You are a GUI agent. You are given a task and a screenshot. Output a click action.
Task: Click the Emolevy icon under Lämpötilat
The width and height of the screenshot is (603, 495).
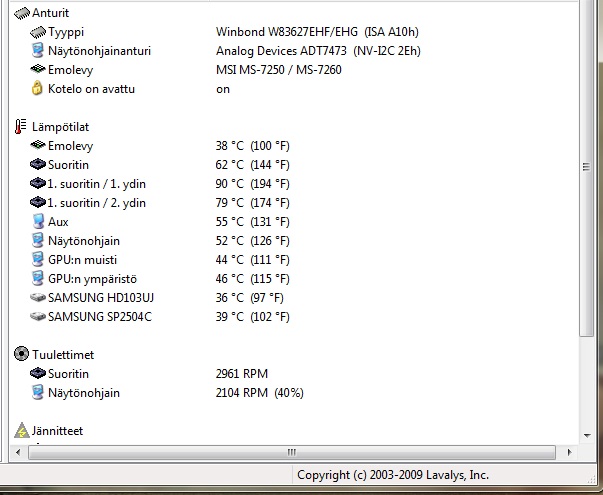38,145
